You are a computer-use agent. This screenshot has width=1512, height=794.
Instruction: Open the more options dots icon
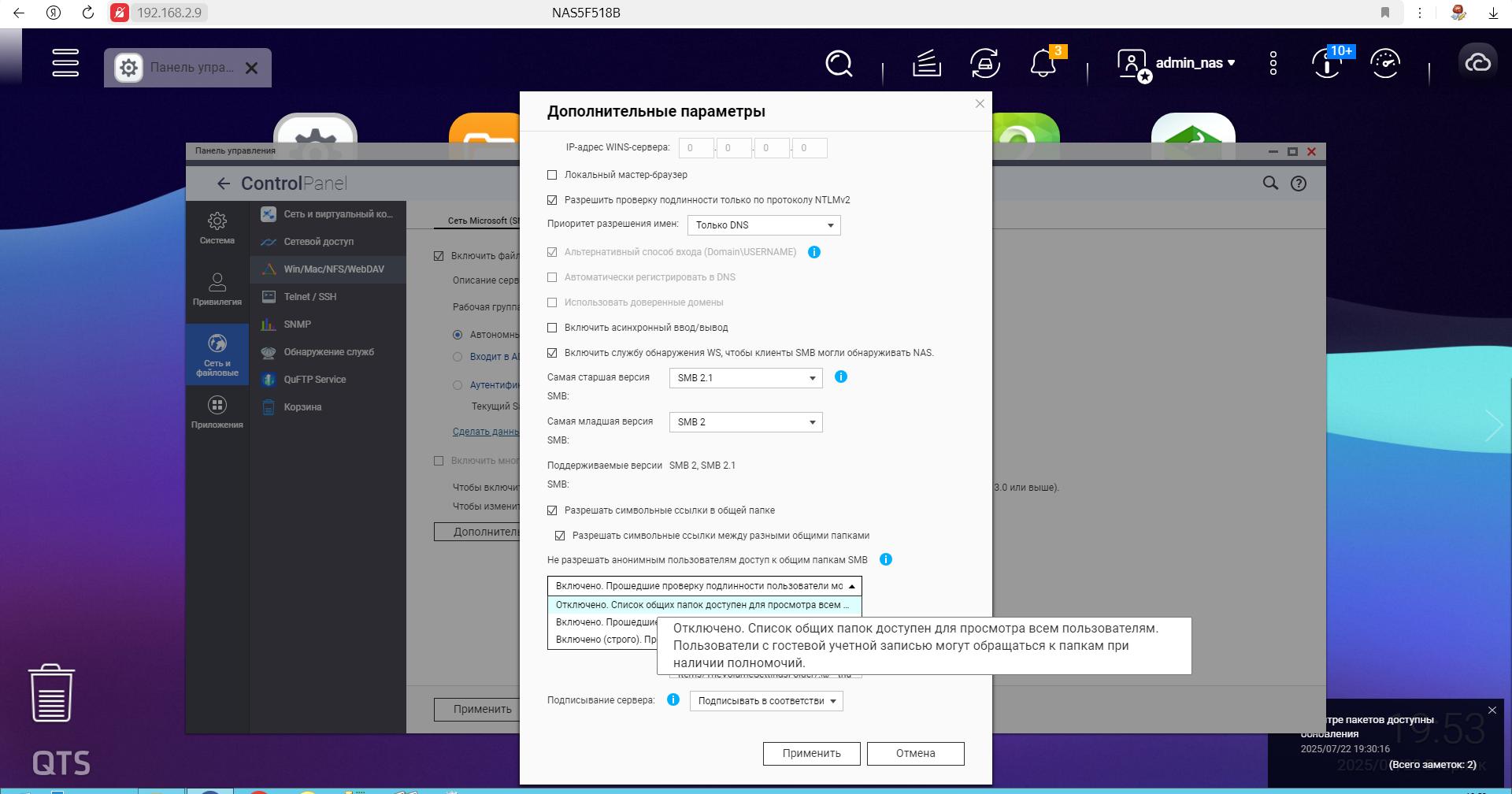[x=1273, y=63]
